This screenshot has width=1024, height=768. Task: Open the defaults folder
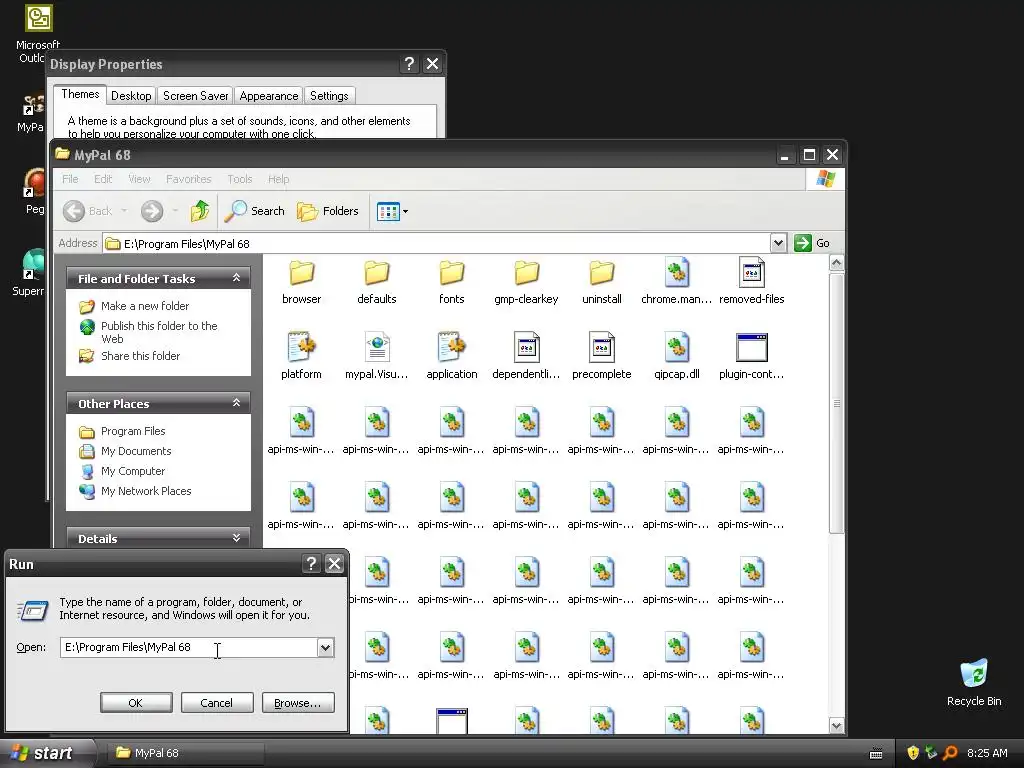(x=376, y=281)
